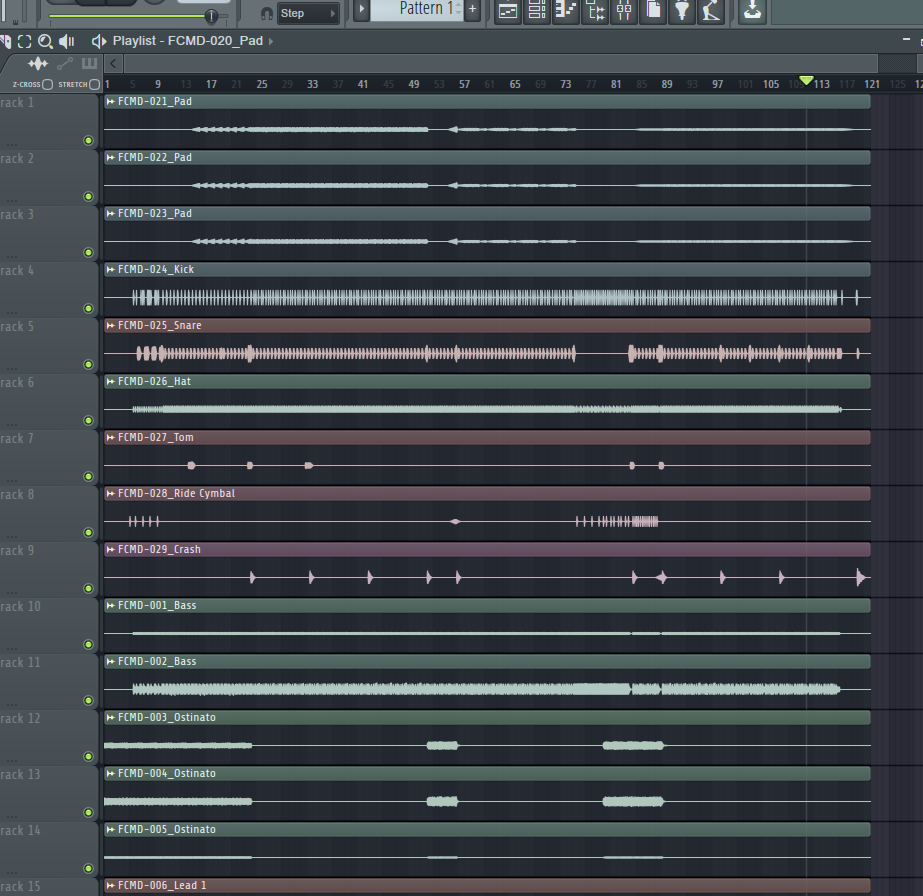The height and width of the screenshot is (896, 923).
Task: Expand the Pattern 1 selector arrow
Action: coord(362,11)
